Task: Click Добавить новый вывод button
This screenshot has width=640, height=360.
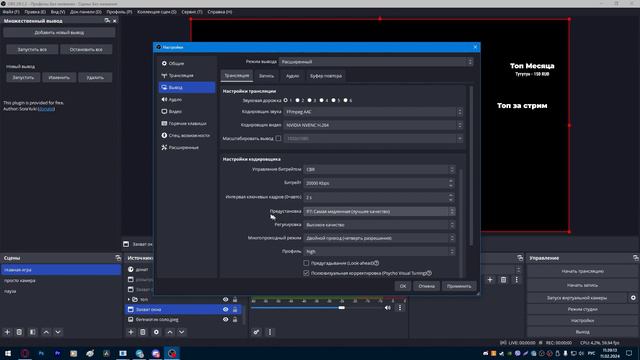Action: 59,33
